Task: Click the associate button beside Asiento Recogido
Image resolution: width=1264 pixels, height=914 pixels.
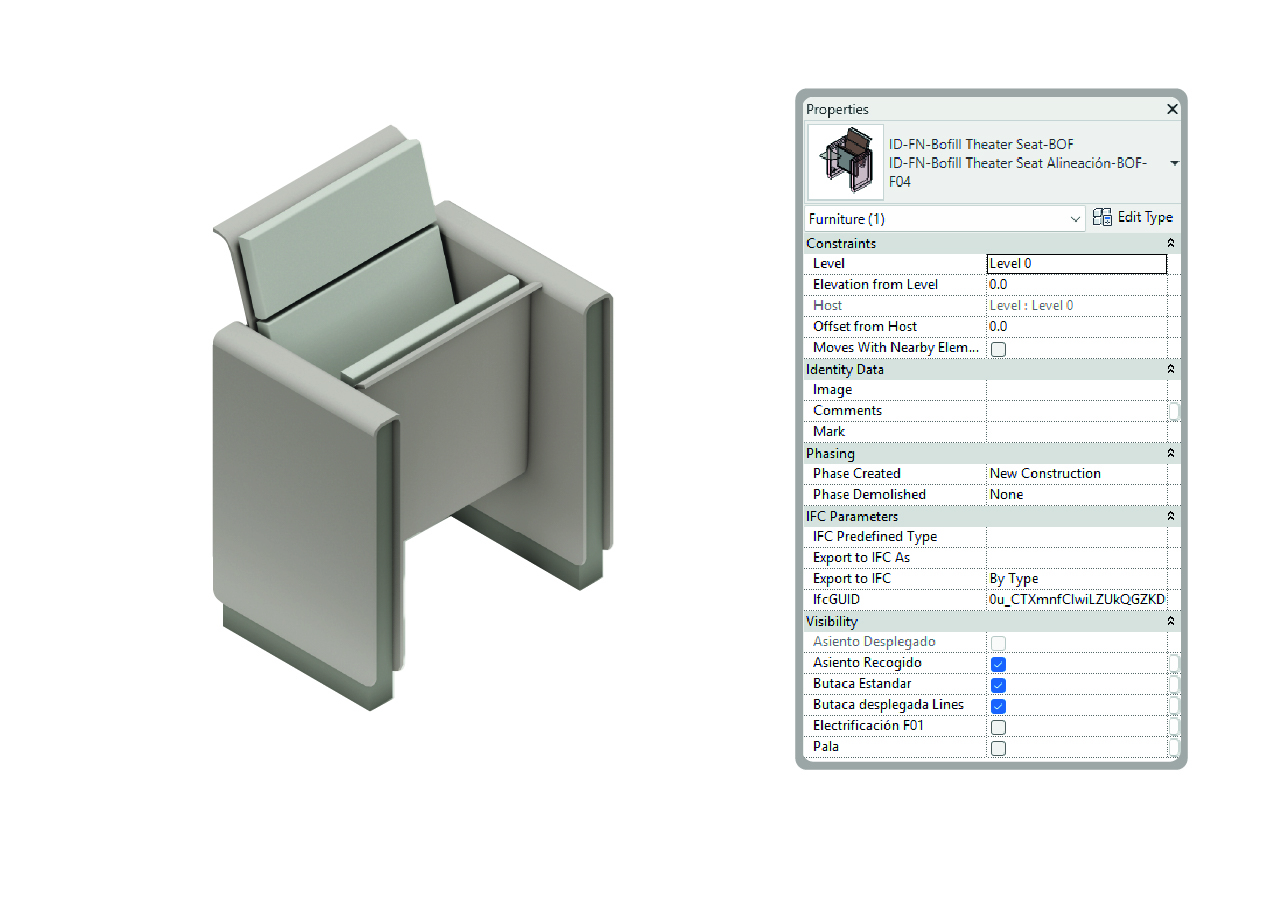Action: point(1174,663)
